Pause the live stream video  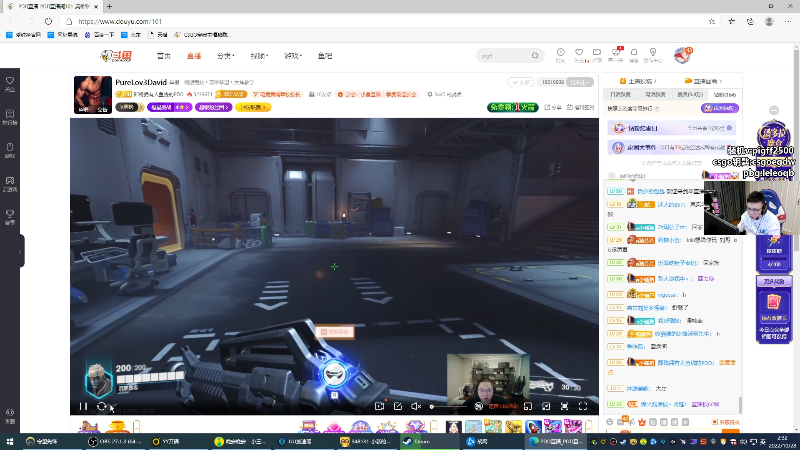(x=83, y=407)
